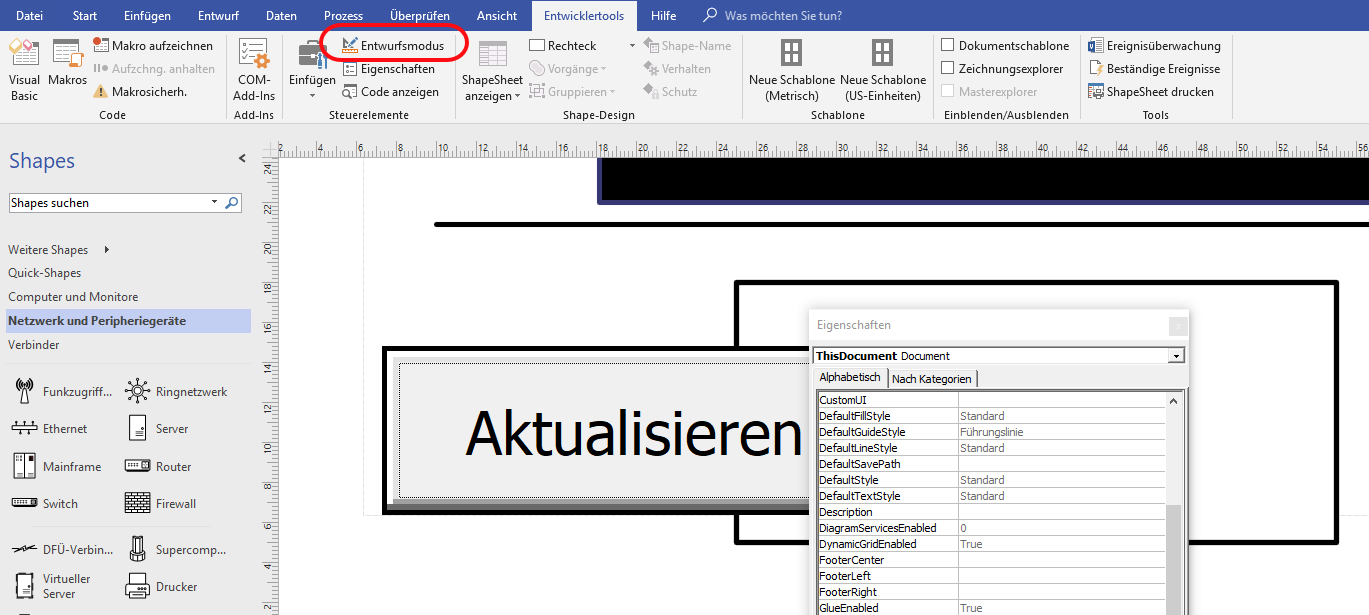Screen dimensions: 1369x615
Task: Open the ThisDocument object dropdown
Action: tap(1176, 356)
